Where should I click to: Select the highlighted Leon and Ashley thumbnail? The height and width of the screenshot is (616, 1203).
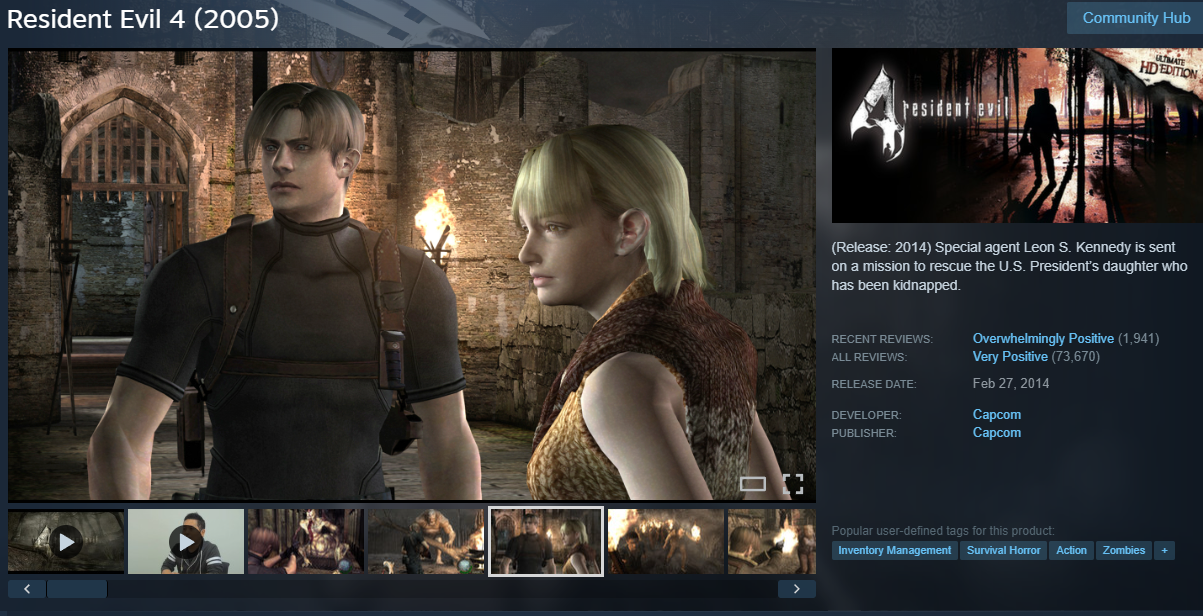546,542
